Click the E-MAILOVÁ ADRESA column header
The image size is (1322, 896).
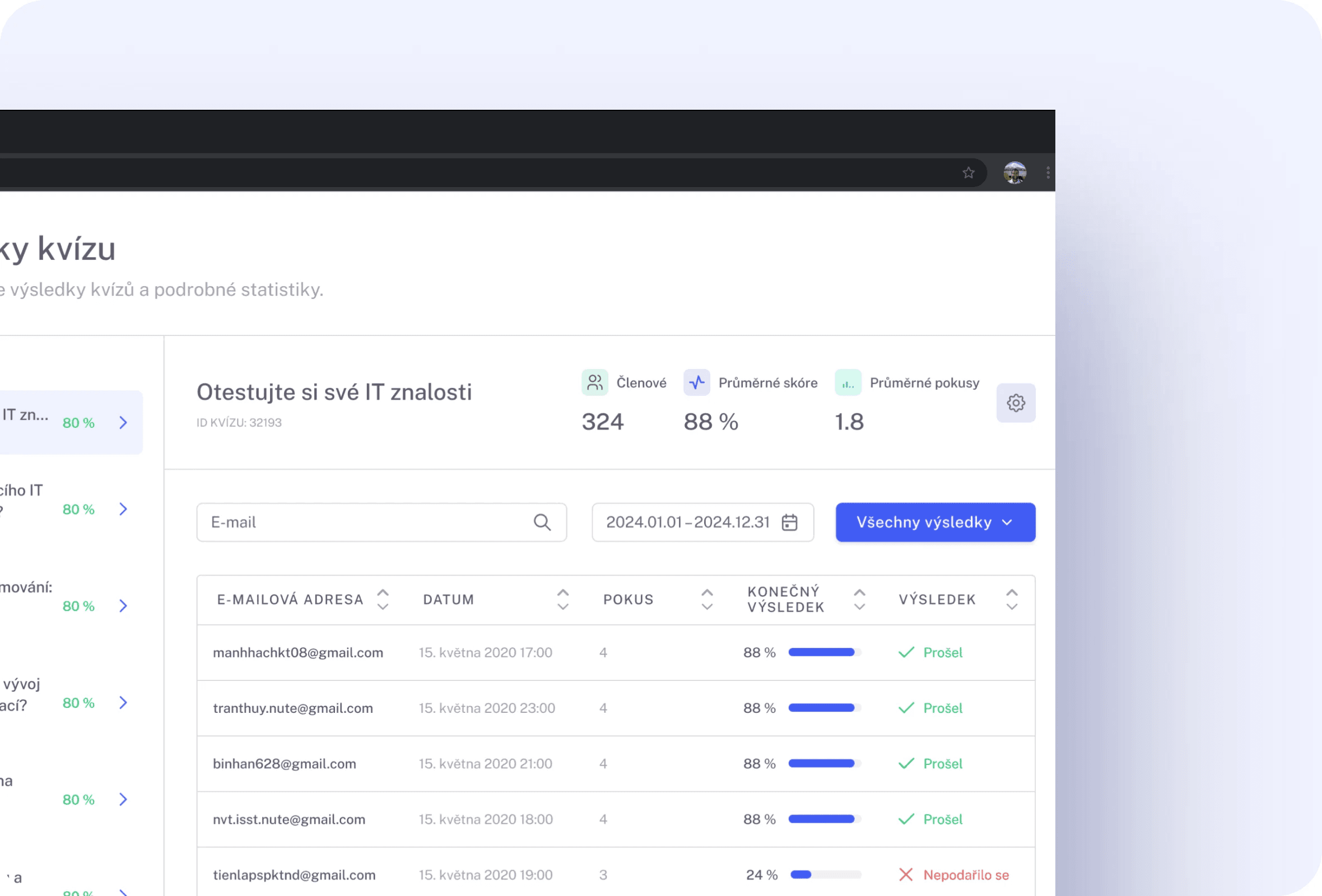[x=290, y=599]
